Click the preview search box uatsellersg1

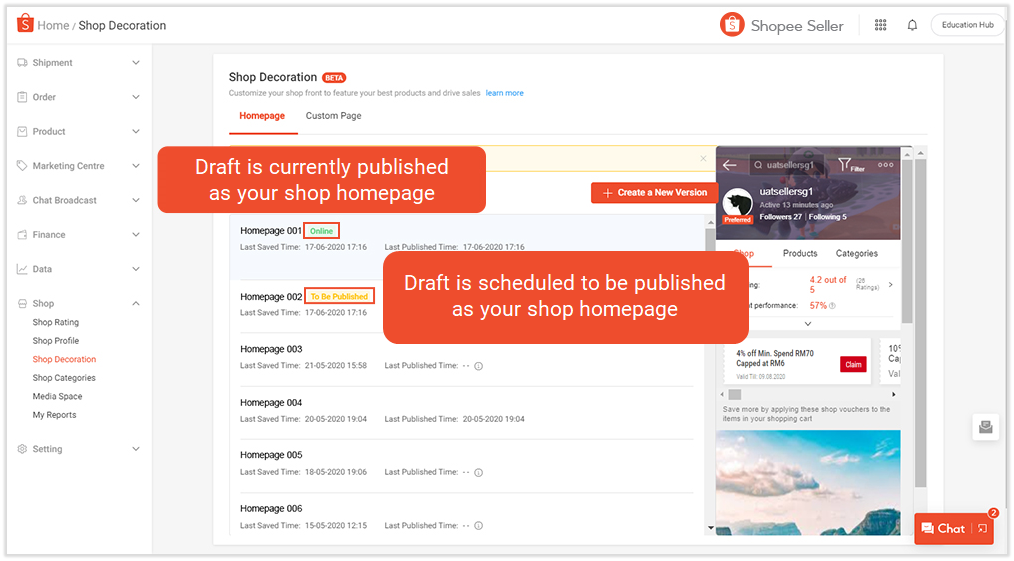coord(786,165)
